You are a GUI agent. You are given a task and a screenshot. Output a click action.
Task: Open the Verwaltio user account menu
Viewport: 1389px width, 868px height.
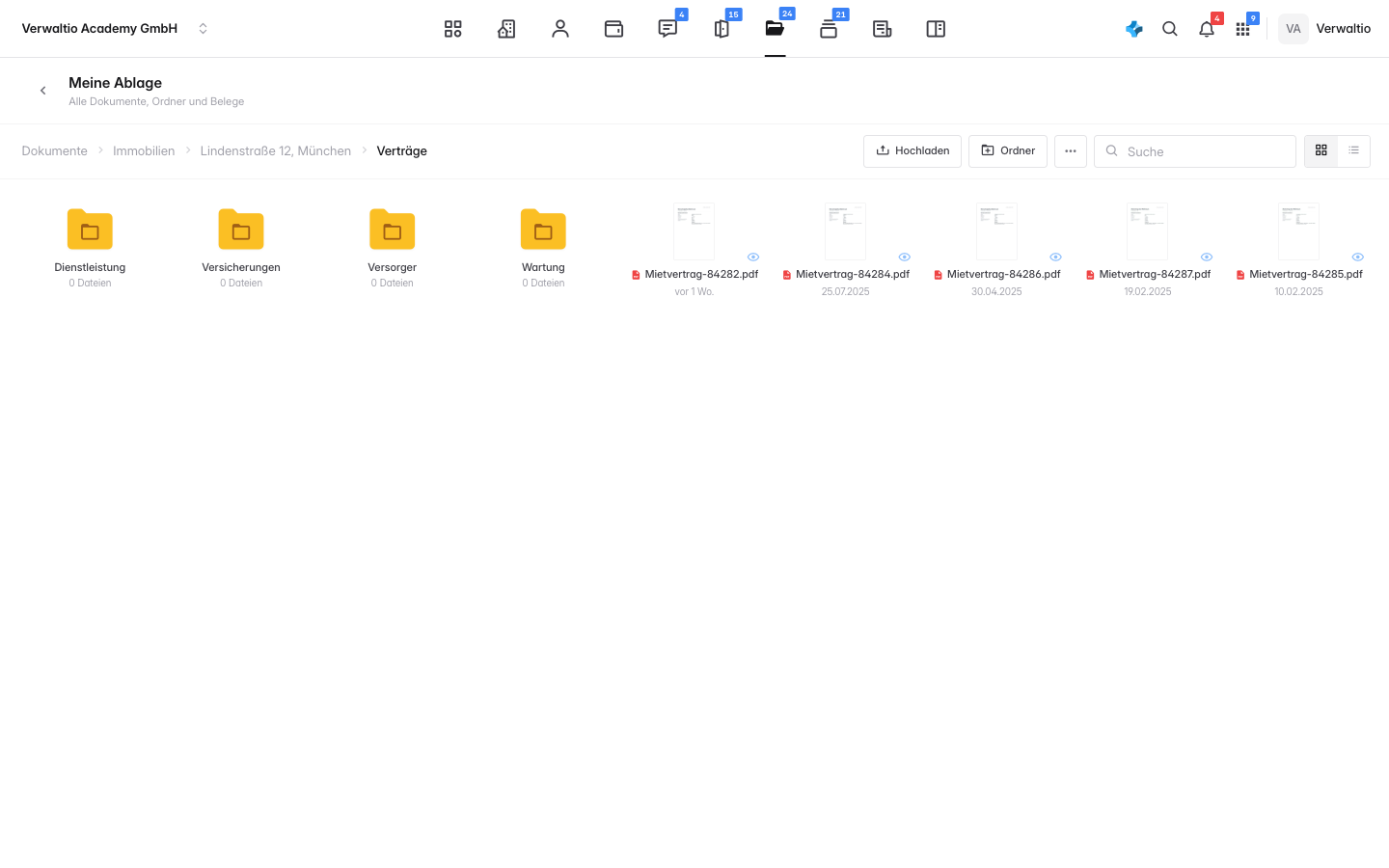(x=1324, y=29)
